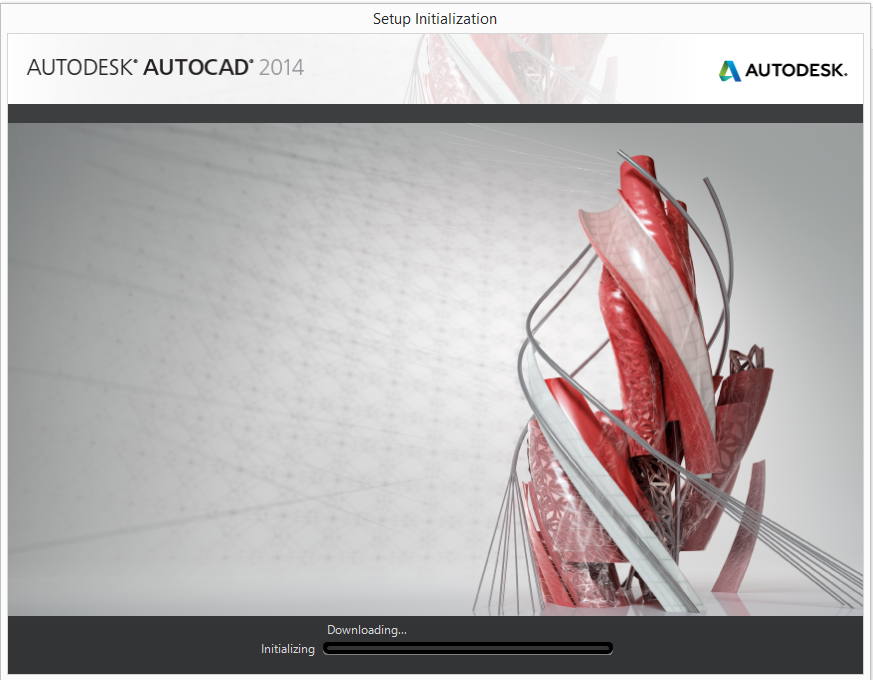Viewport: 873px width, 680px height.
Task: Click the empty portion of the progress bar
Action: 500,647
